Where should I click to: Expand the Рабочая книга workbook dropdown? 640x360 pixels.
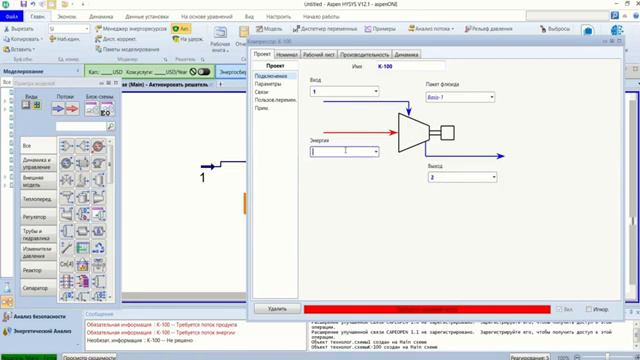(220, 47)
